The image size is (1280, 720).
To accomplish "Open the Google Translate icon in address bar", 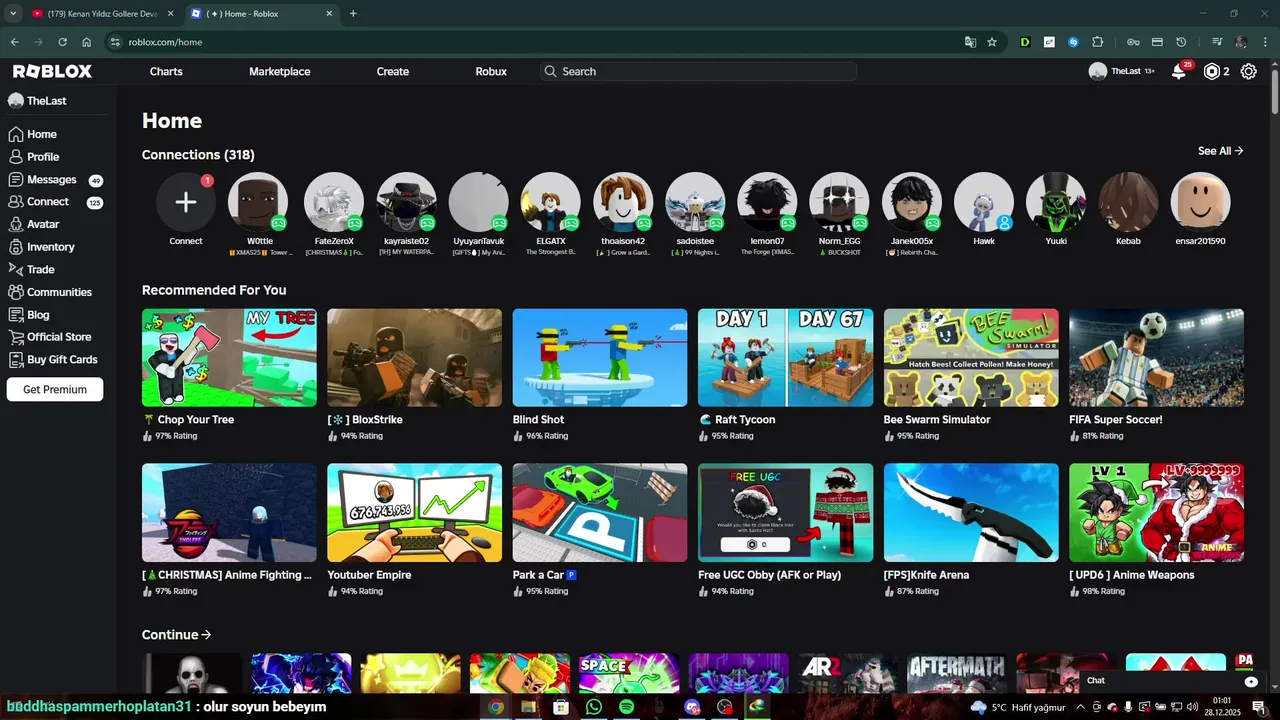I will point(970,42).
